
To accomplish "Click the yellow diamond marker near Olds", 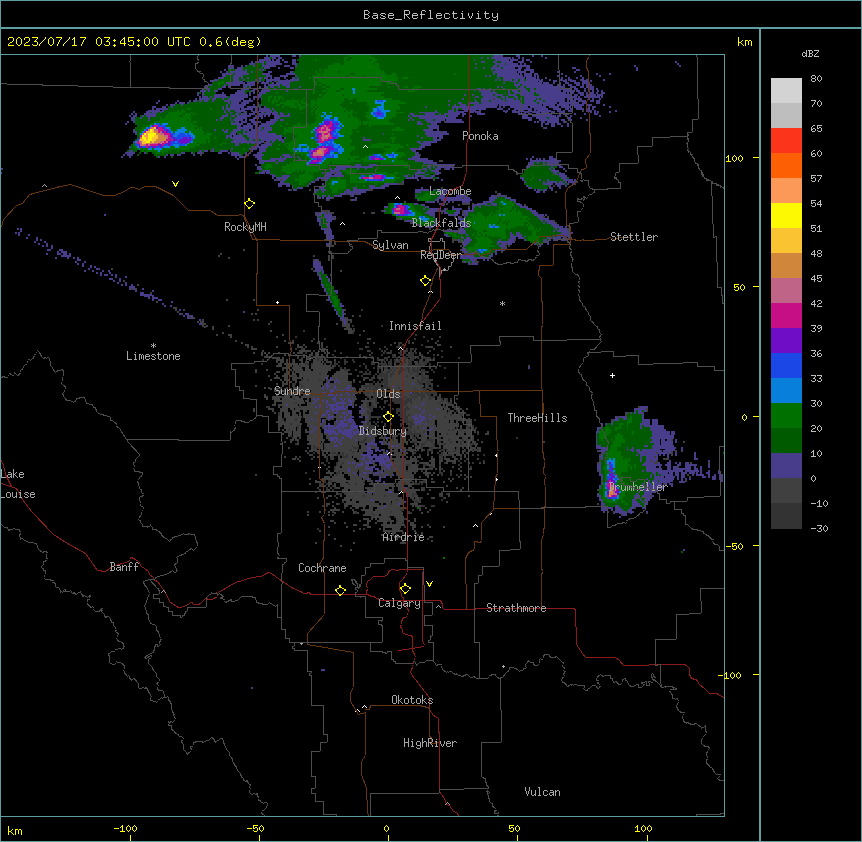I will [389, 417].
